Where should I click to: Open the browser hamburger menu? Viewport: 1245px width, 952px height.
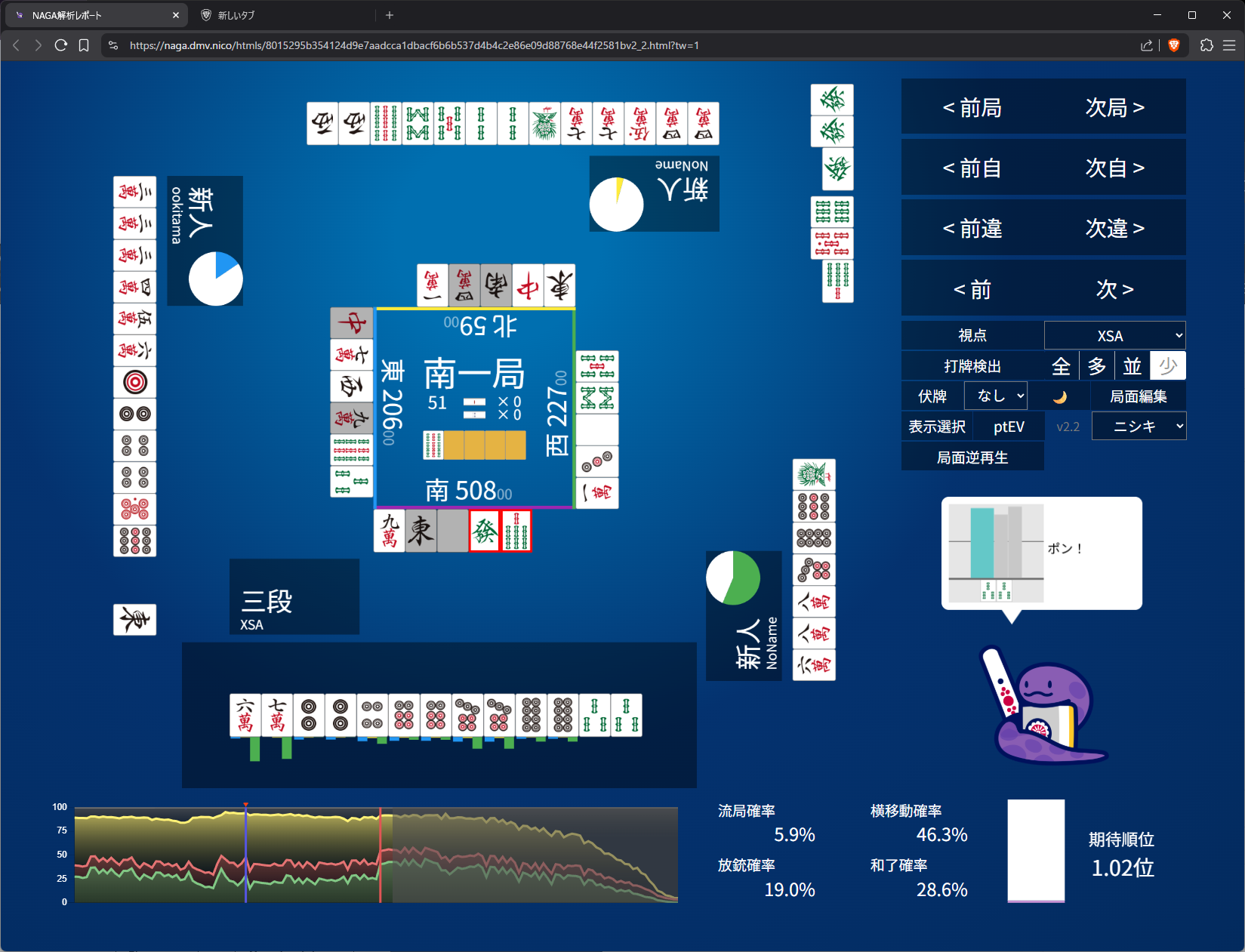[x=1229, y=45]
